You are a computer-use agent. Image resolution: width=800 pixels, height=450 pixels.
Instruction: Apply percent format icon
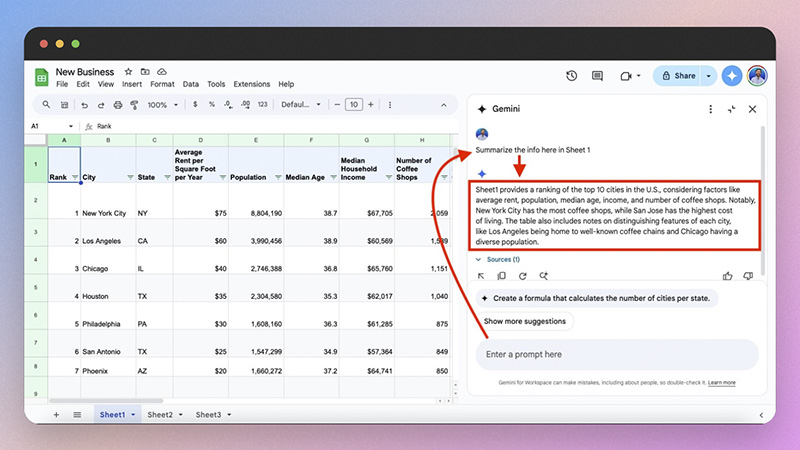coord(211,104)
